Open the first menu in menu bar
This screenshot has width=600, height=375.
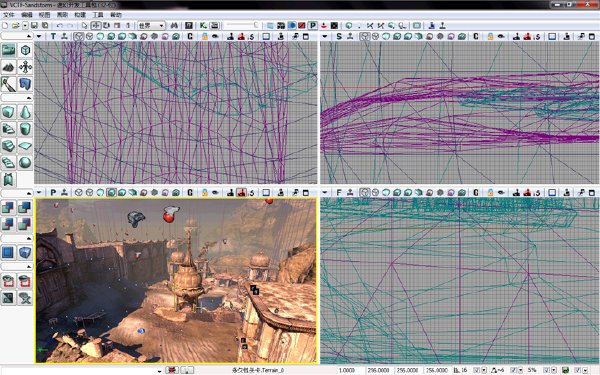(8, 15)
